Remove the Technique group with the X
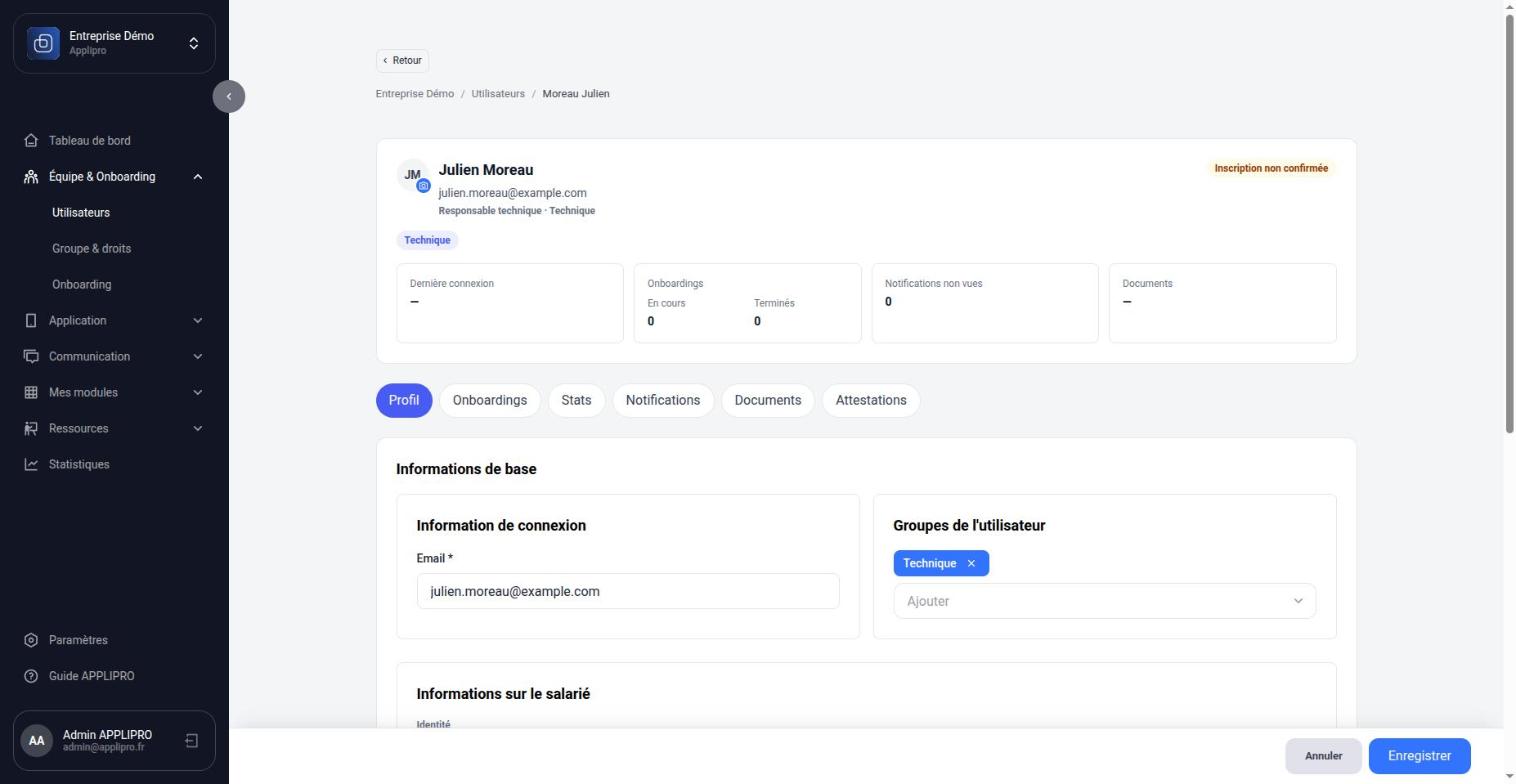 (x=971, y=564)
